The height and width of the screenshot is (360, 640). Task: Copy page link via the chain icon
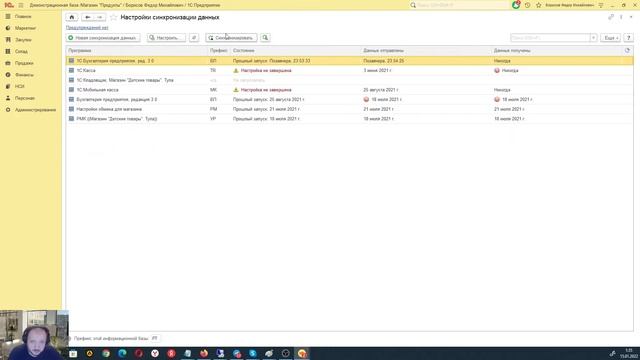coord(611,17)
